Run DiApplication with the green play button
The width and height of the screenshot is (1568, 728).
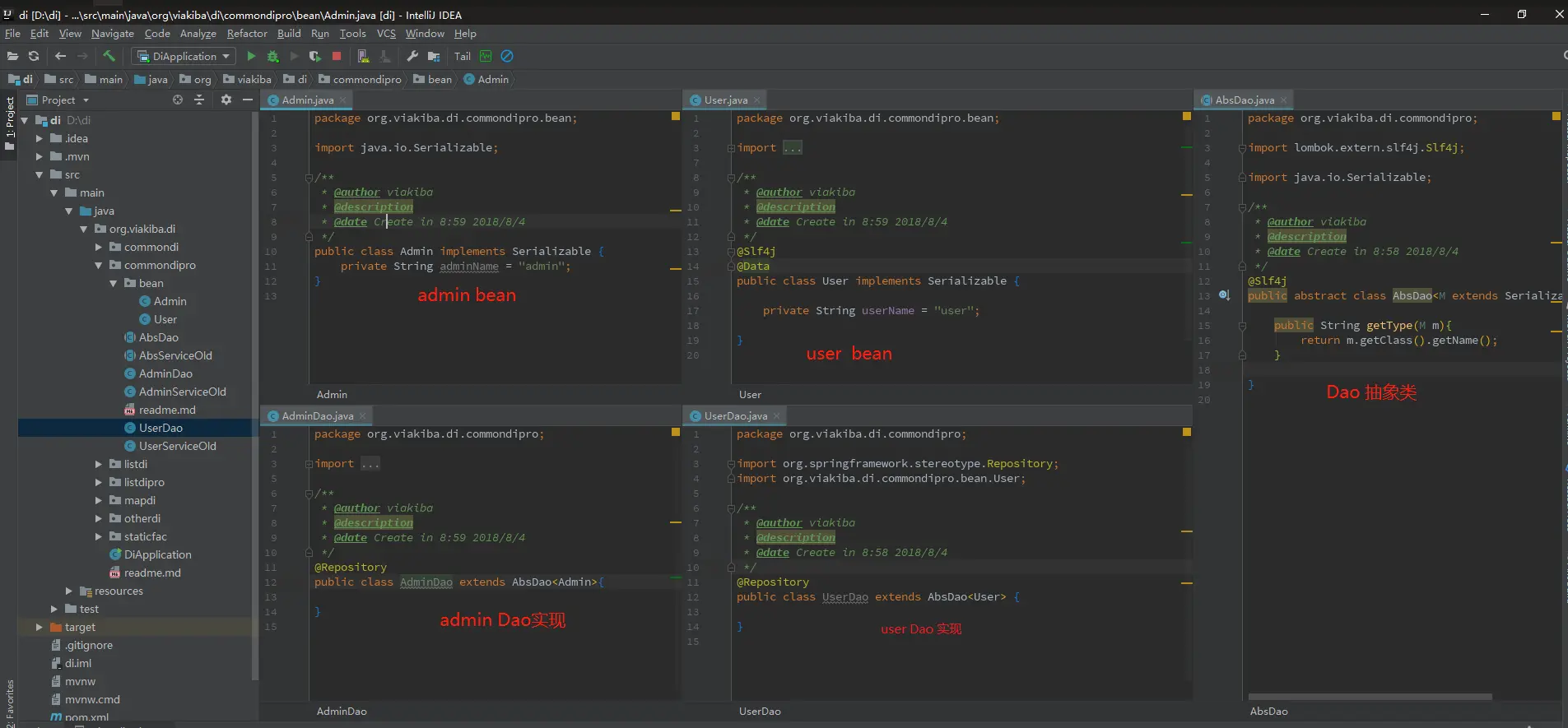tap(251, 56)
